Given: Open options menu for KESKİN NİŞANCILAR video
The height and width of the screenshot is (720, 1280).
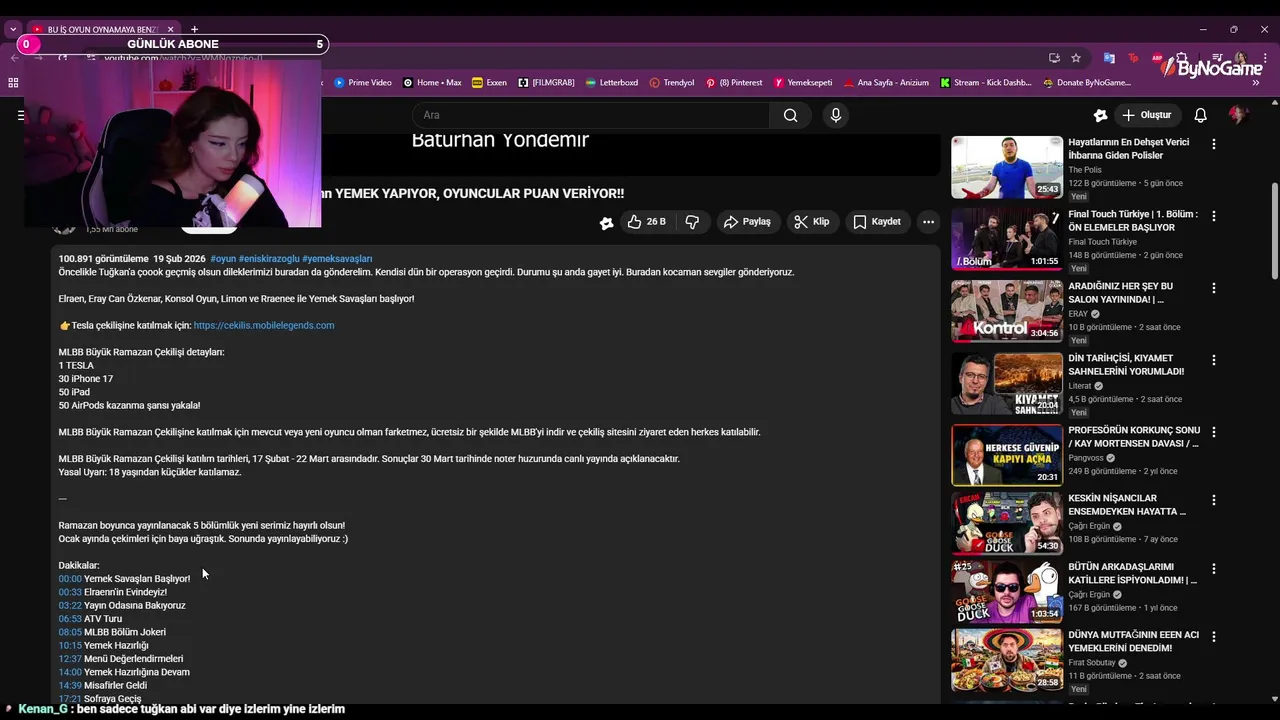Looking at the screenshot, I should (1214, 500).
